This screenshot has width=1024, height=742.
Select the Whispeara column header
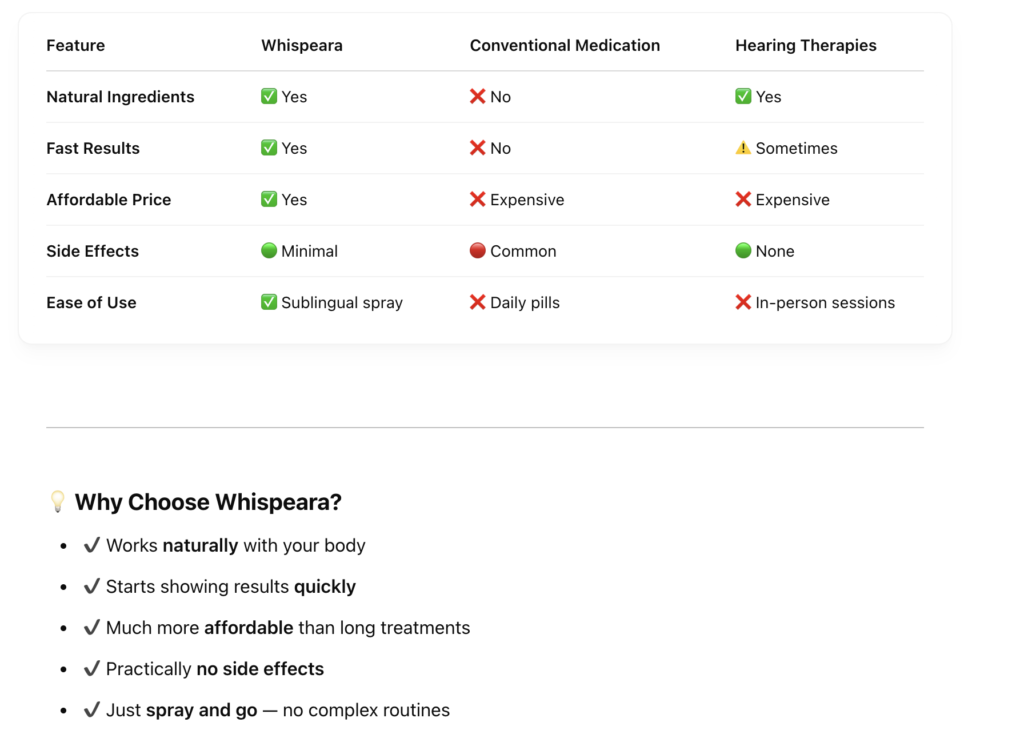[301, 45]
